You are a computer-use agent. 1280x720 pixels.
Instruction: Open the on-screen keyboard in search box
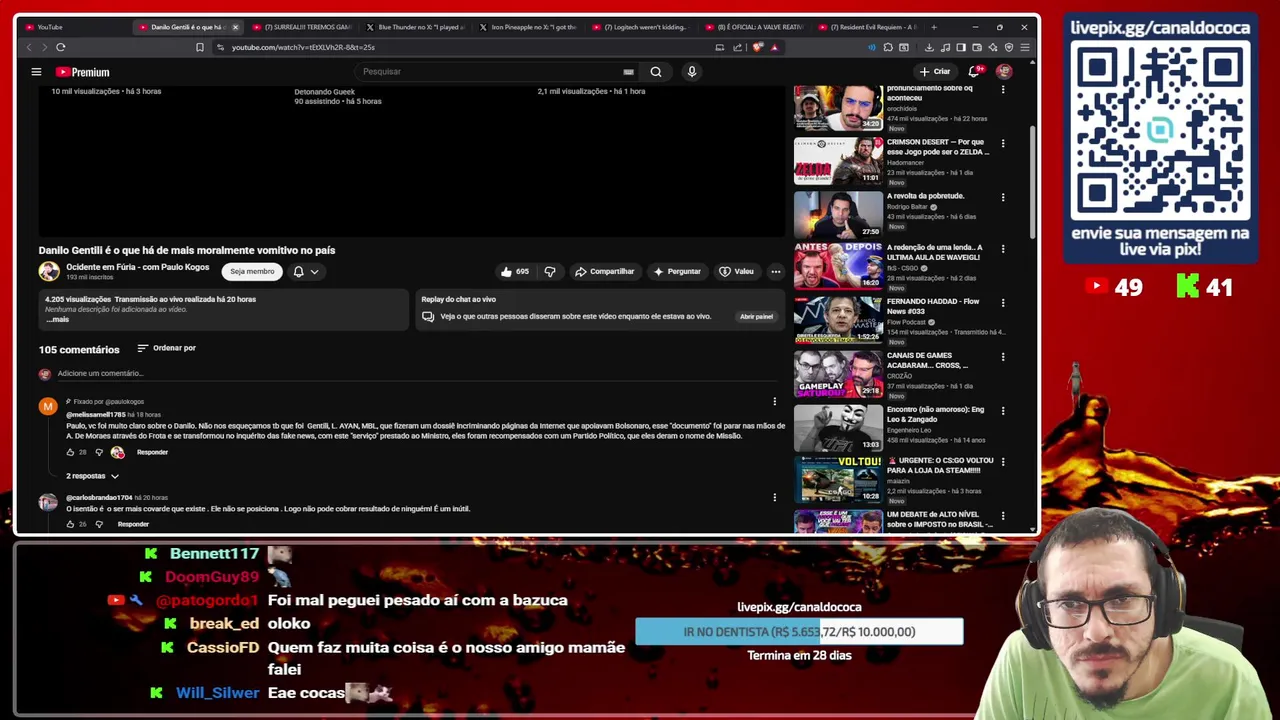click(628, 72)
